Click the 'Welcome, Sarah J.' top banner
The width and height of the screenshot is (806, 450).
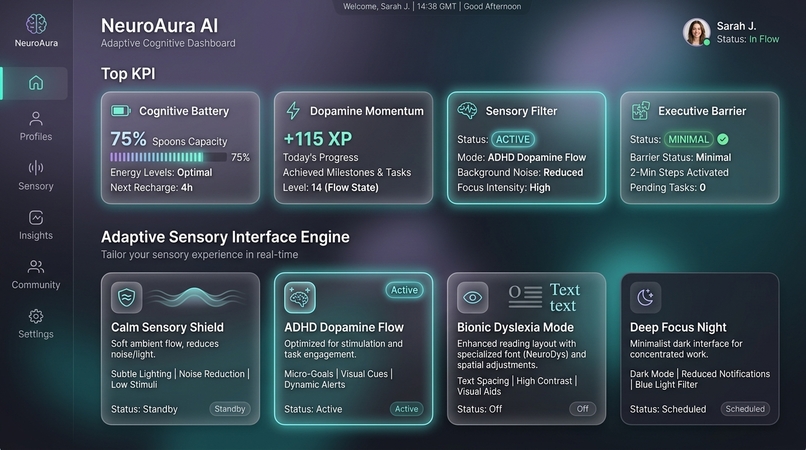432,6
